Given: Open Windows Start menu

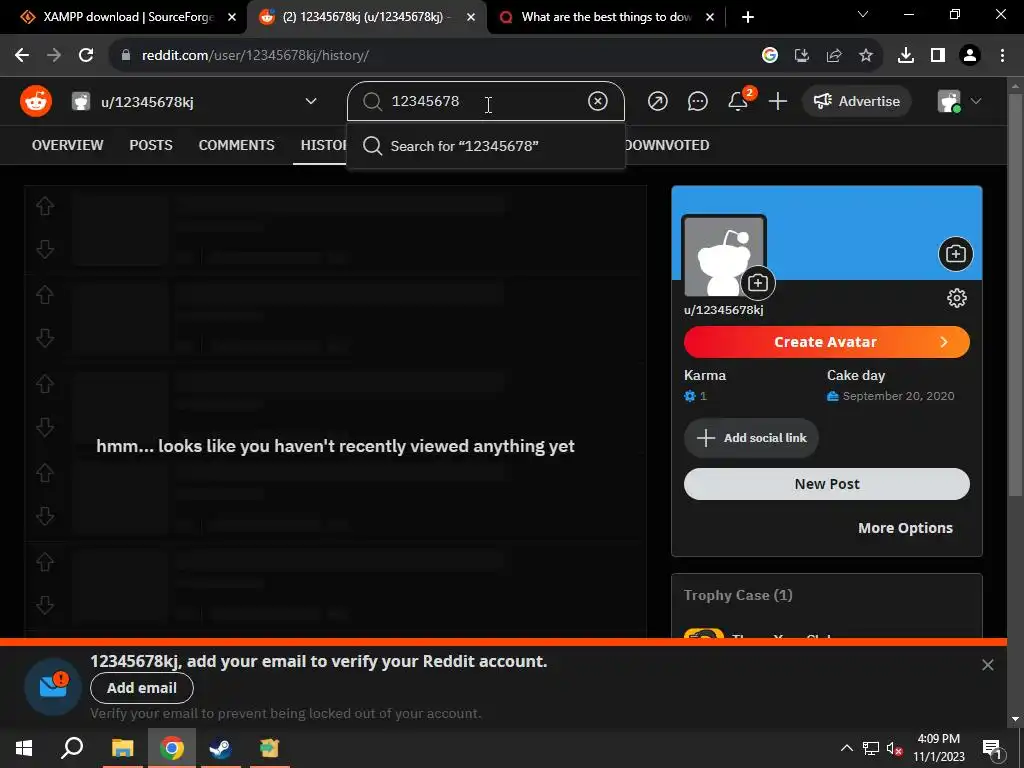Looking at the screenshot, I should click(24, 748).
